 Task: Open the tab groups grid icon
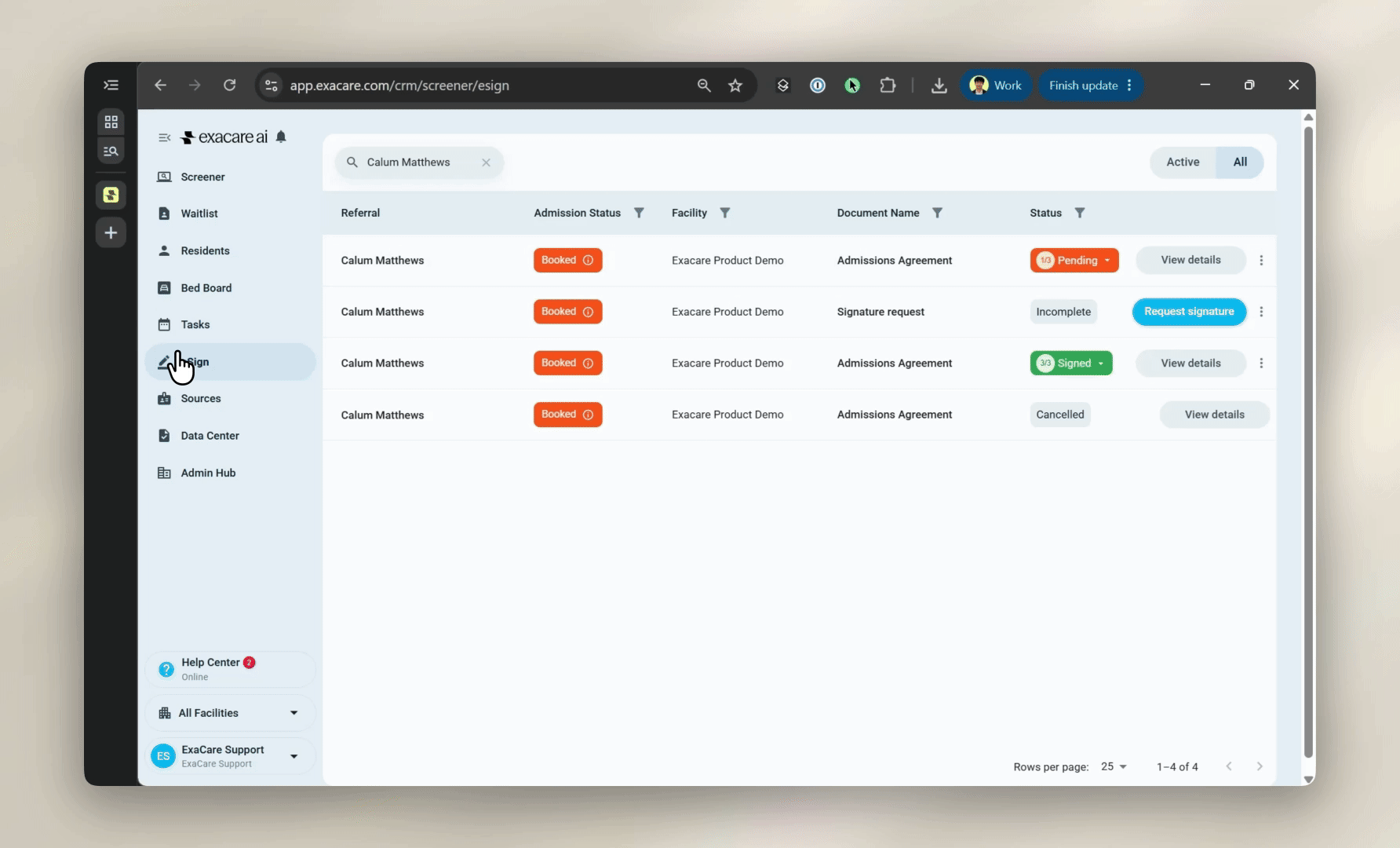[x=111, y=122]
